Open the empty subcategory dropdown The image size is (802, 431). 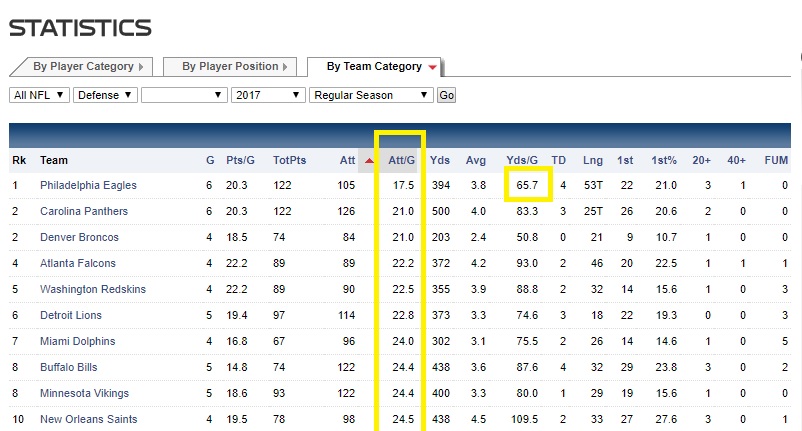pos(183,95)
